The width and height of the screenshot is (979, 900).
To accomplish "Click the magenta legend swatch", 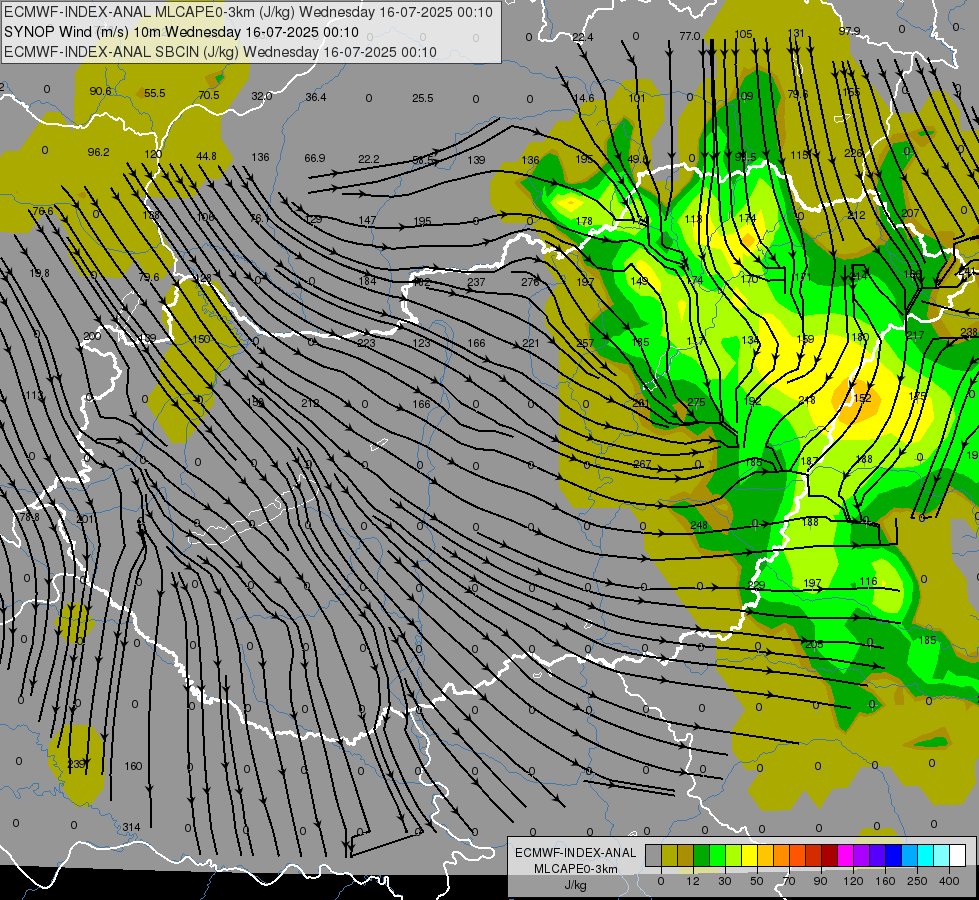I will (x=845, y=855).
